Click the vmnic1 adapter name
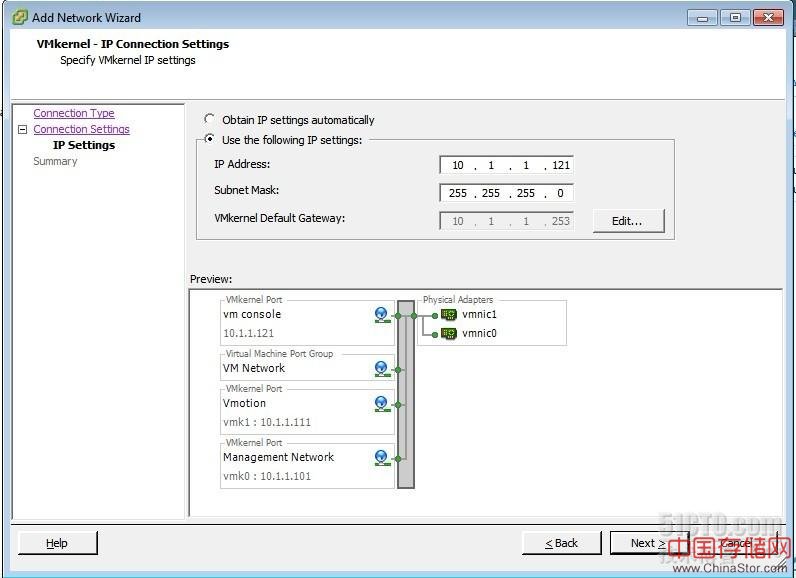The height and width of the screenshot is (578, 796). coord(479,315)
